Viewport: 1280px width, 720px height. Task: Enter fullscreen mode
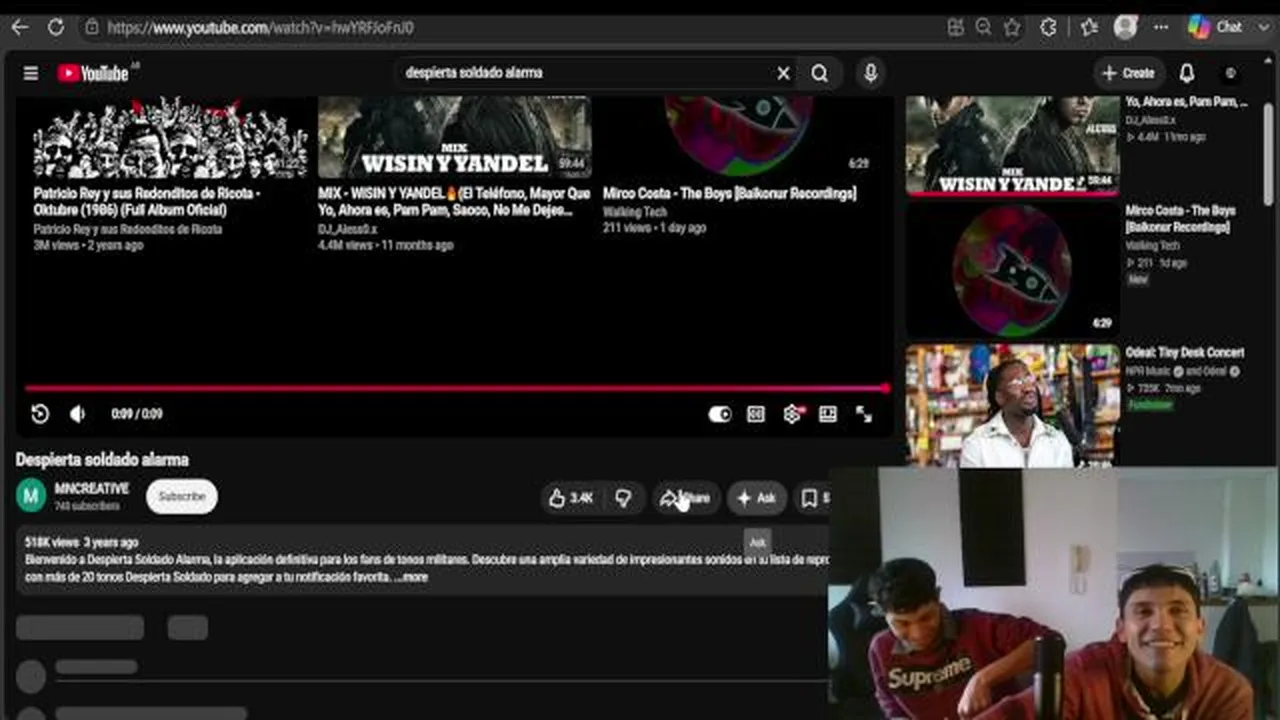[x=864, y=414]
